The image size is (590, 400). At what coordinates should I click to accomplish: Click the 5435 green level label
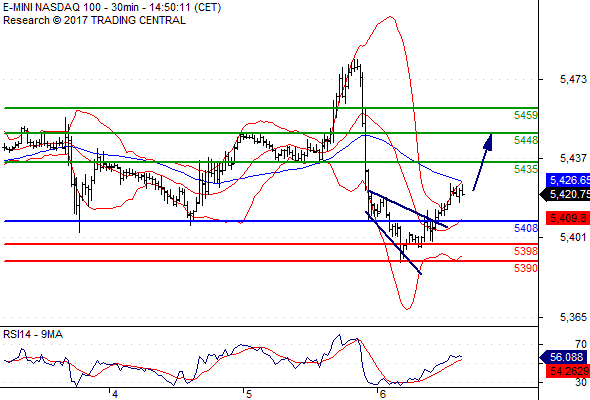click(526, 169)
